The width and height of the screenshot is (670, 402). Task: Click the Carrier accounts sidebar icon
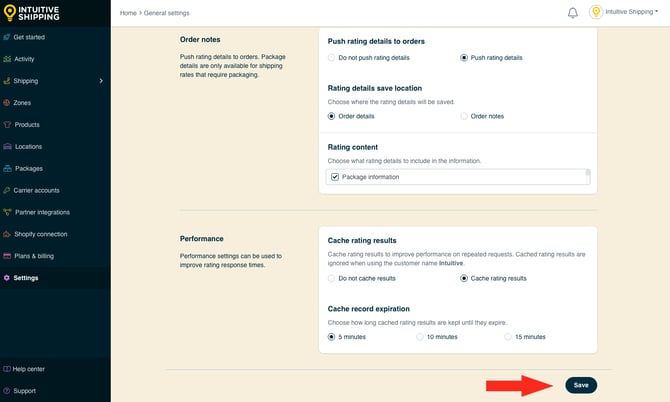point(8,190)
